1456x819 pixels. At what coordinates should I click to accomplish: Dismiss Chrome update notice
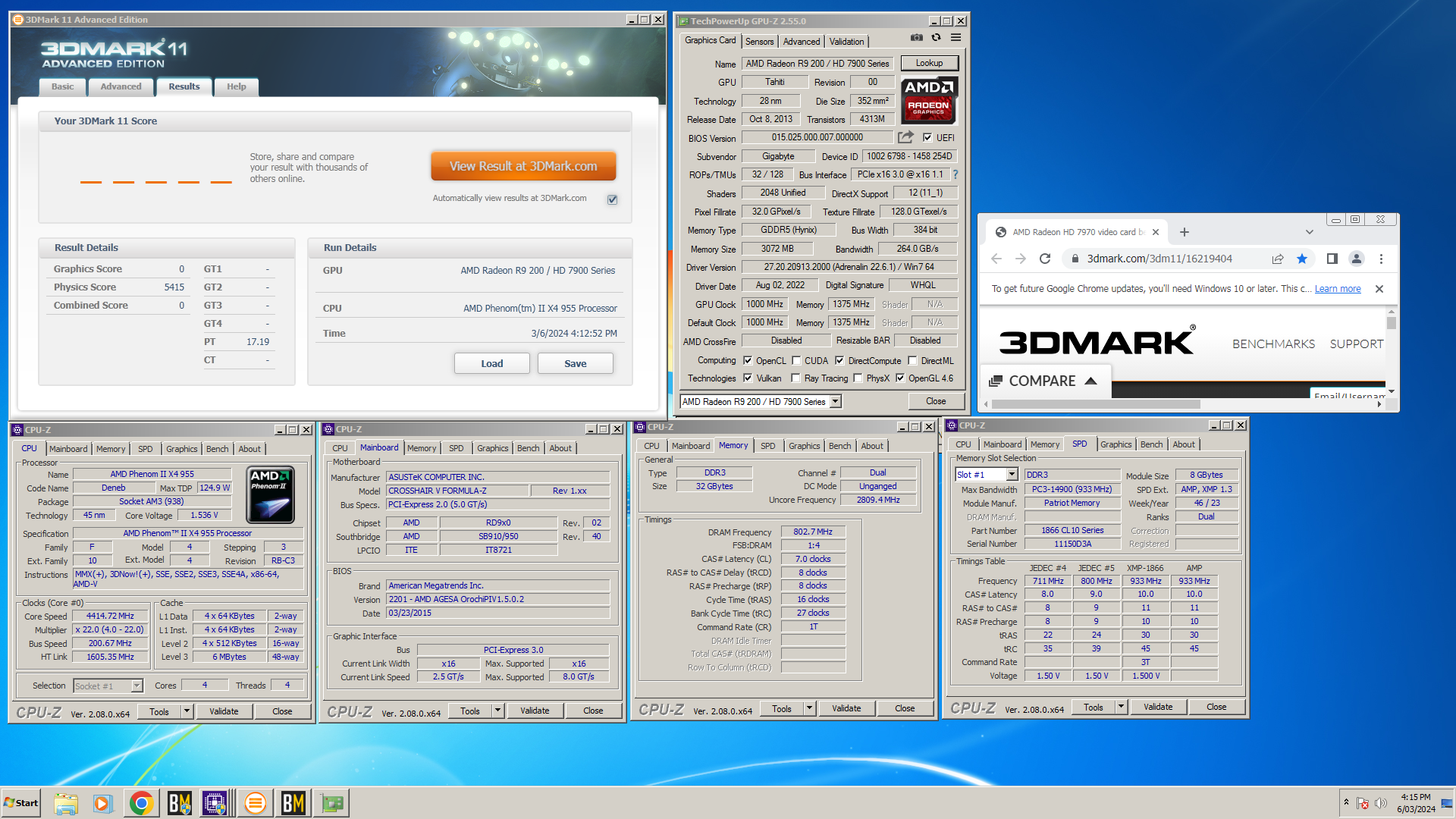1379,289
